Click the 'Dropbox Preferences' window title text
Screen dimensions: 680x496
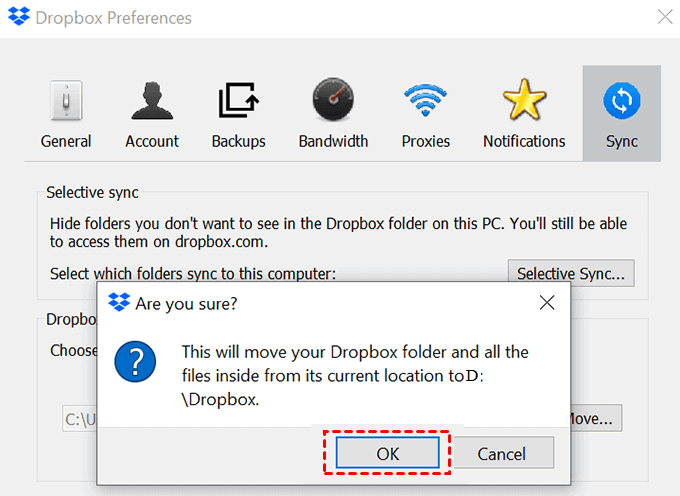(113, 18)
